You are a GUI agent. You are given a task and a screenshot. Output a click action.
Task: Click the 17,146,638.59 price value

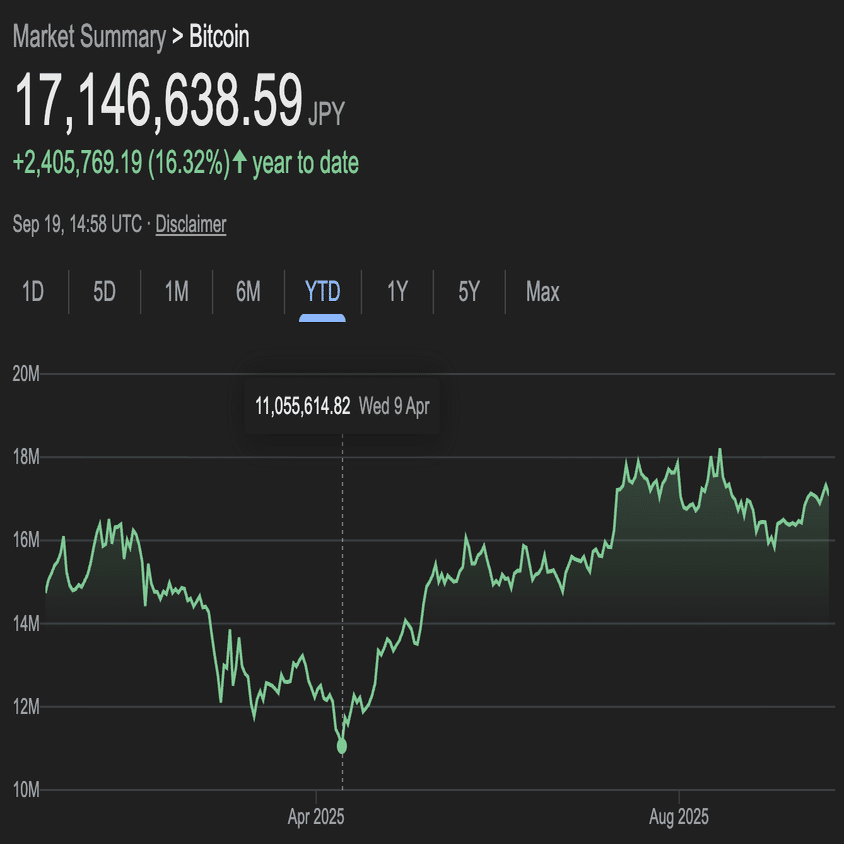tap(157, 101)
